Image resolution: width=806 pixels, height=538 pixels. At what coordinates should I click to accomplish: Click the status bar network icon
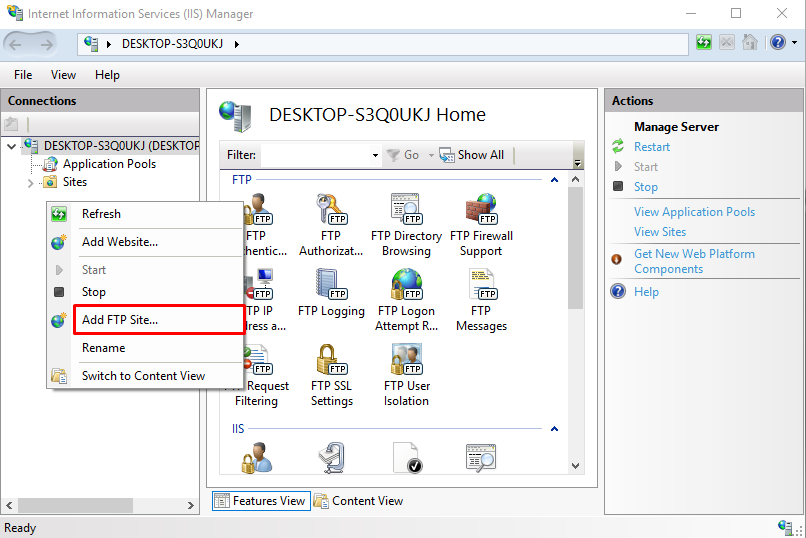(x=785, y=526)
